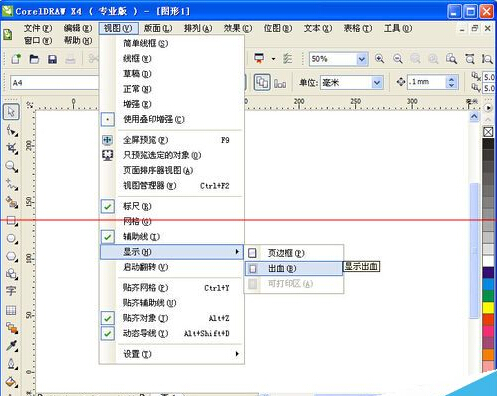Viewport: 497px width, 396px height.
Task: Select the Eyedropper tool
Action: [12, 346]
